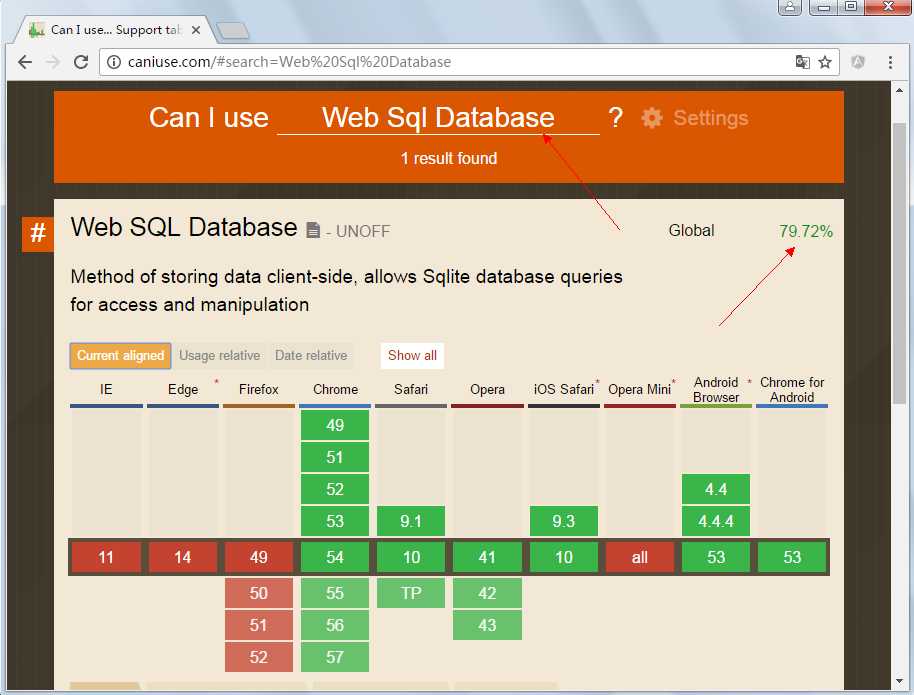This screenshot has width=914, height=695.
Task: Click the Settings gear icon
Action: 652,118
